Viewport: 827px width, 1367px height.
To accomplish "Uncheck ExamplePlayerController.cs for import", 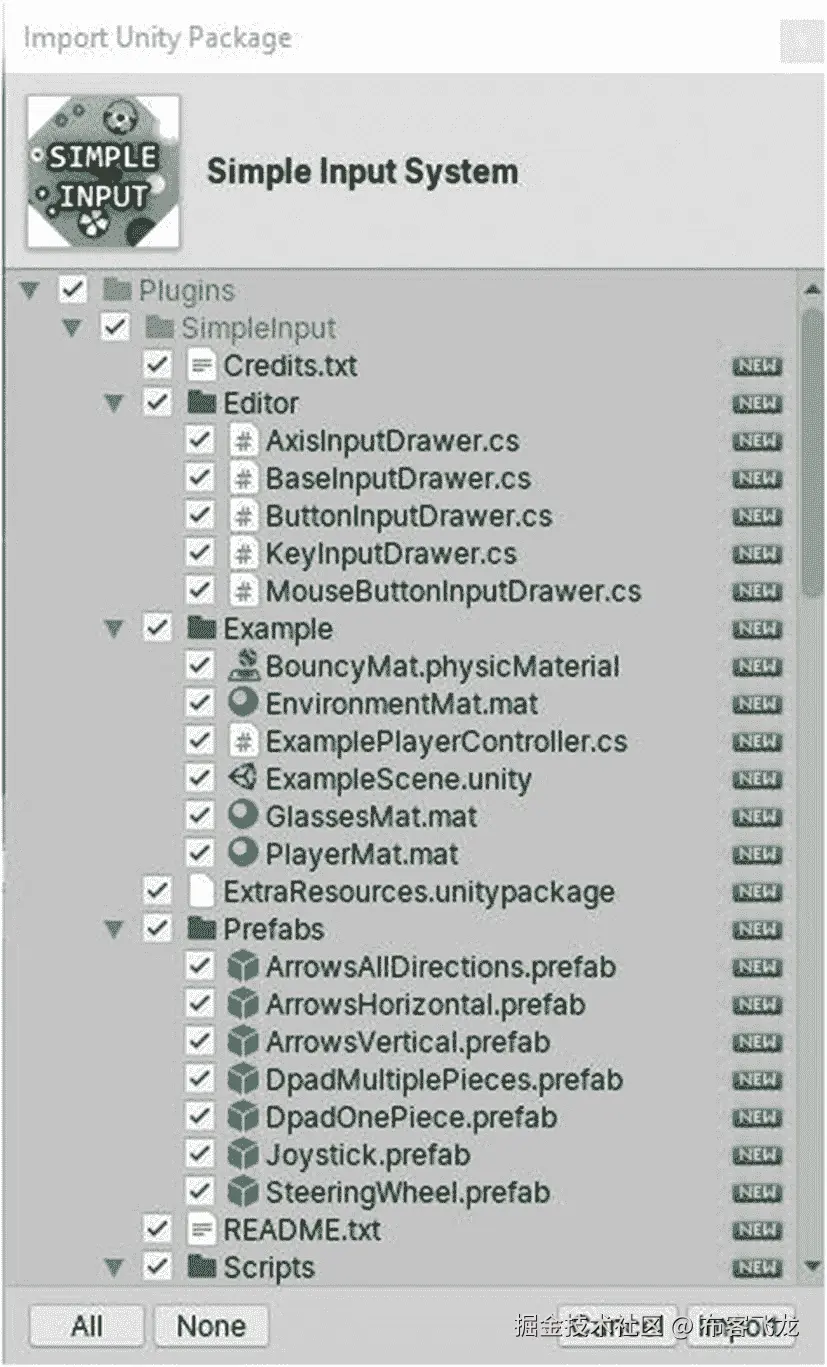I will (200, 741).
